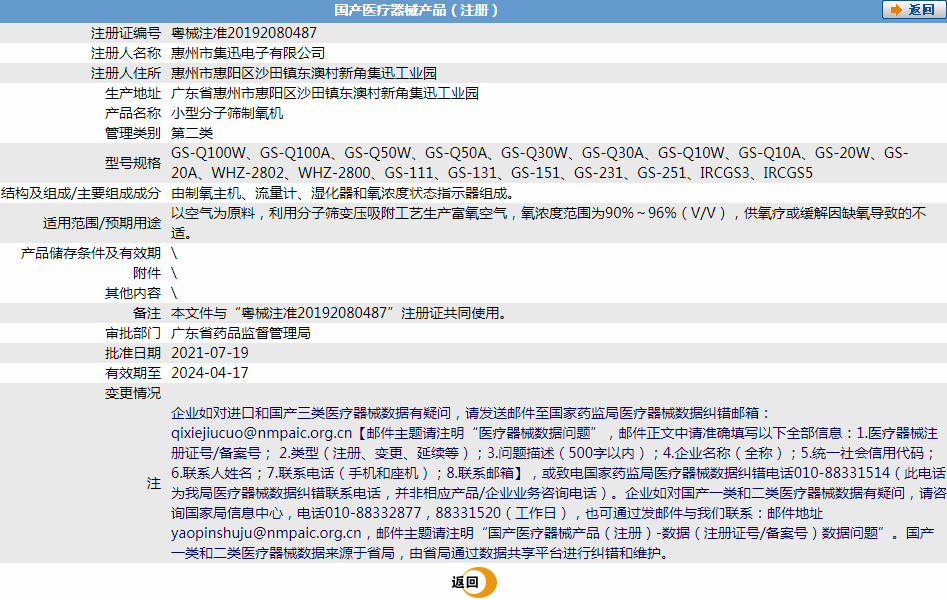Click the 附件 label

tap(147, 273)
